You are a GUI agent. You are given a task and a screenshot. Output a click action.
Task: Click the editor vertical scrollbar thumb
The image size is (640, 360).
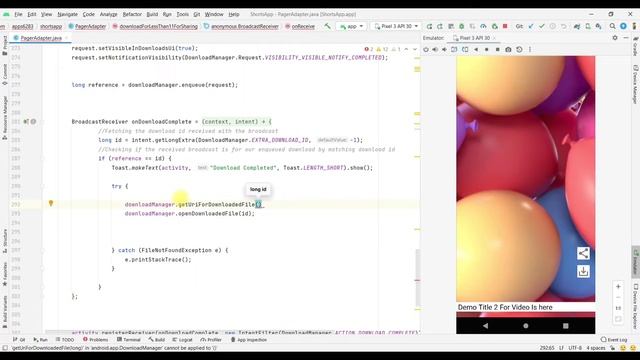418,278
